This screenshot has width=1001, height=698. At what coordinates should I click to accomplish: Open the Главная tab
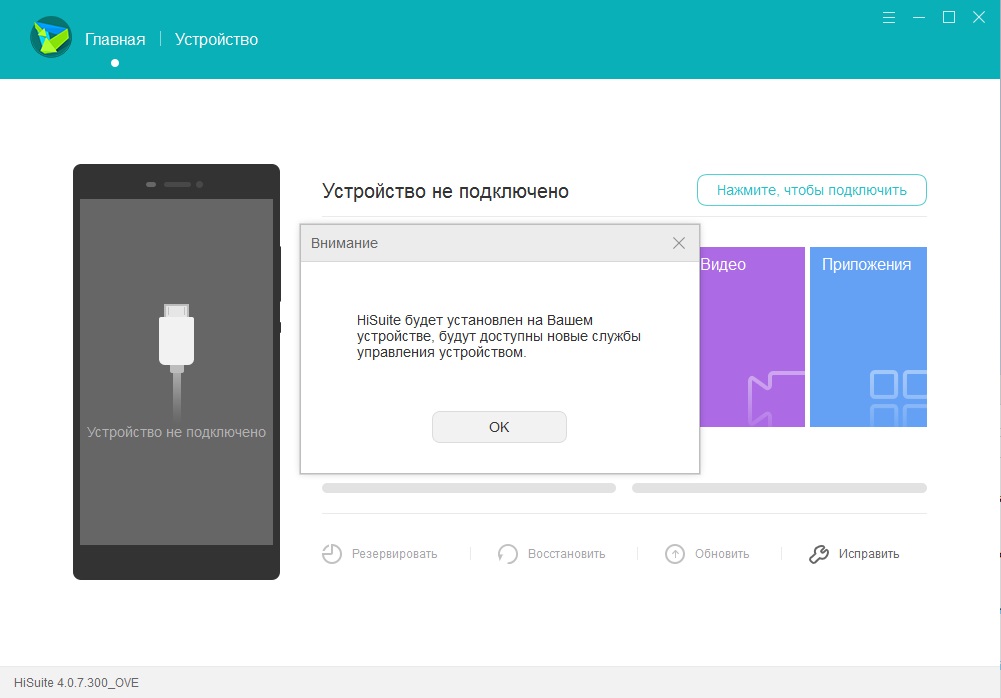coord(115,40)
